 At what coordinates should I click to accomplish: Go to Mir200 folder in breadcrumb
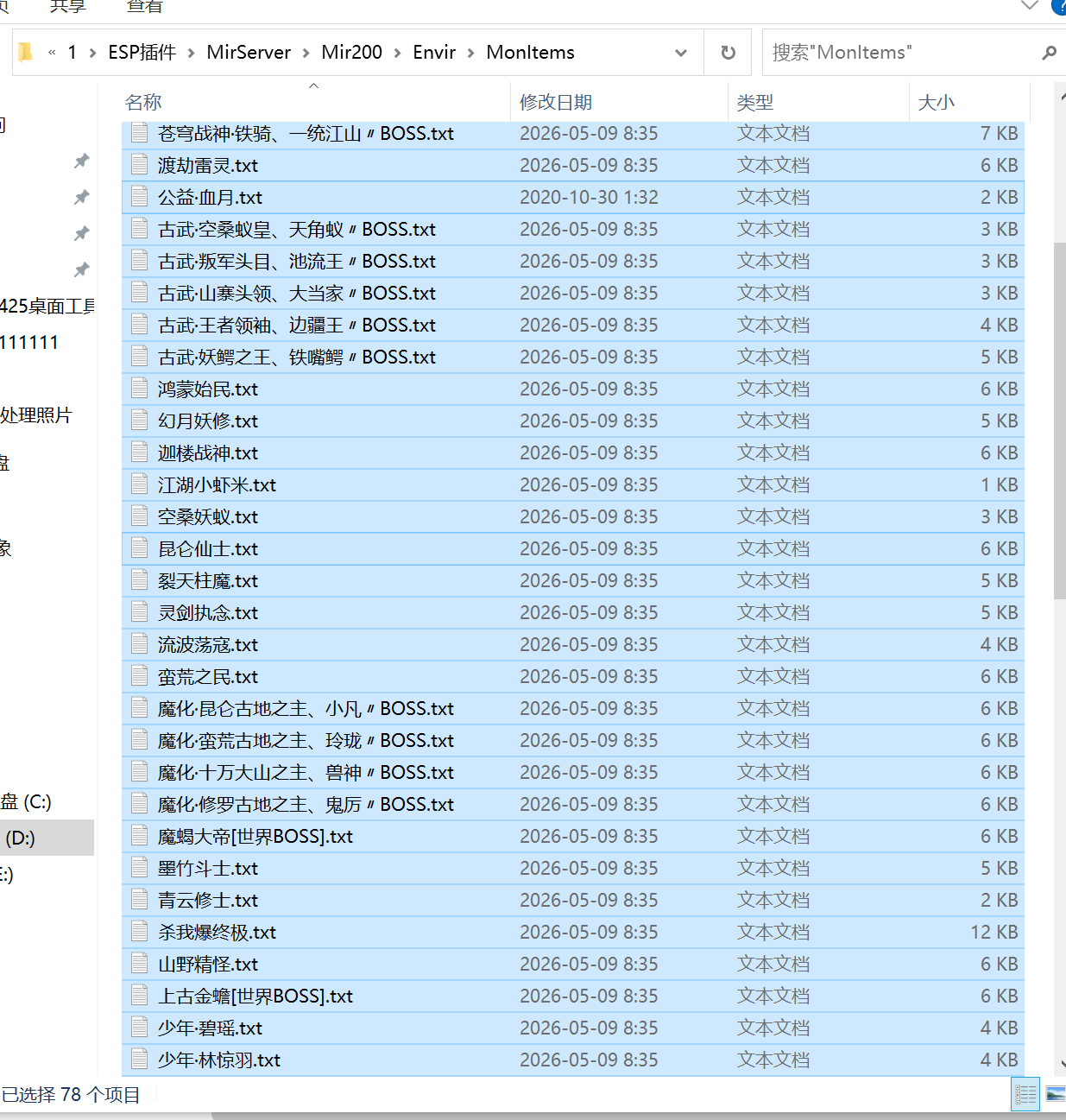[351, 53]
